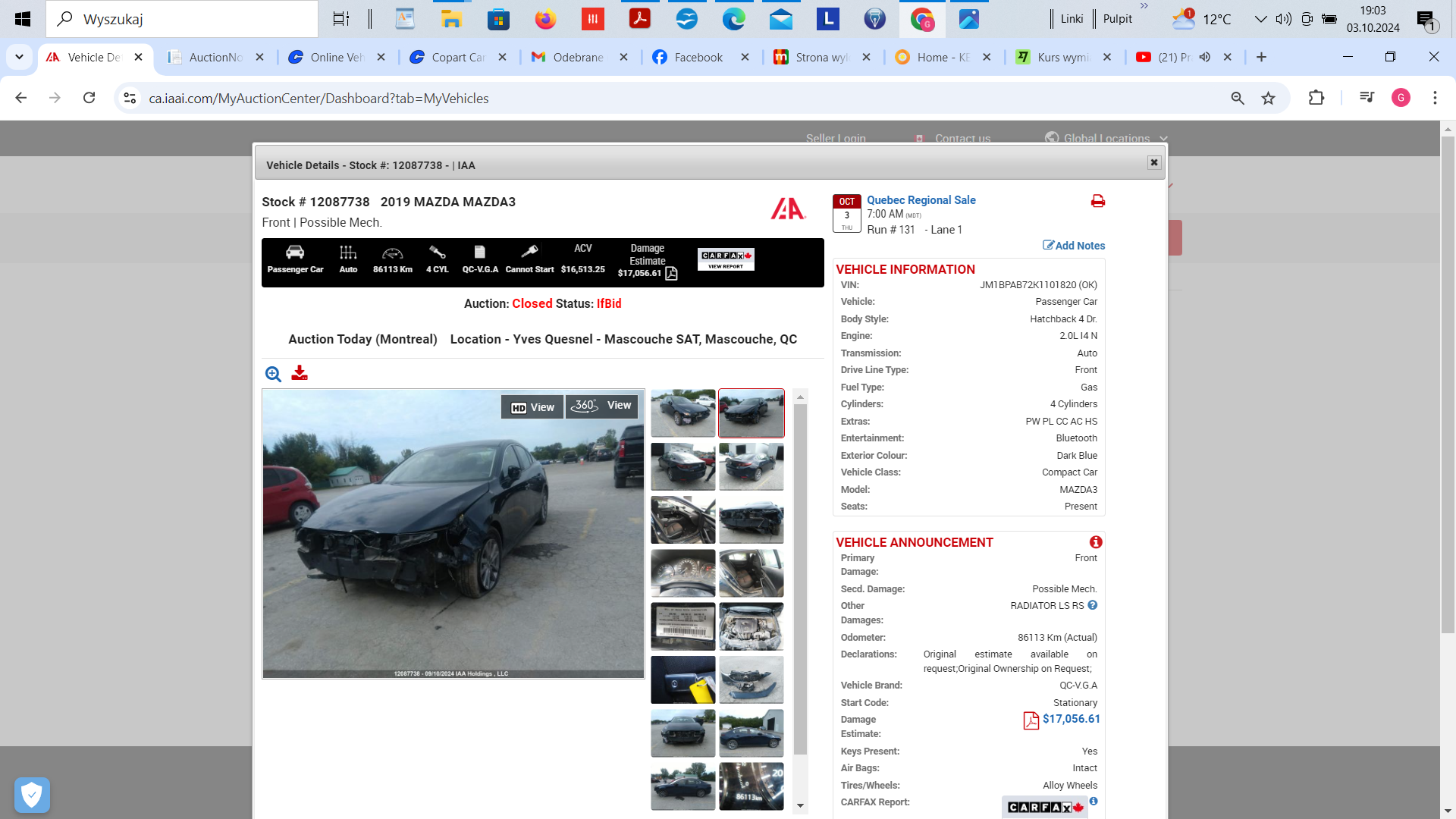Viewport: 1456px width, 819px height.
Task: Select the instrument cluster thumbnail
Action: tap(682, 573)
